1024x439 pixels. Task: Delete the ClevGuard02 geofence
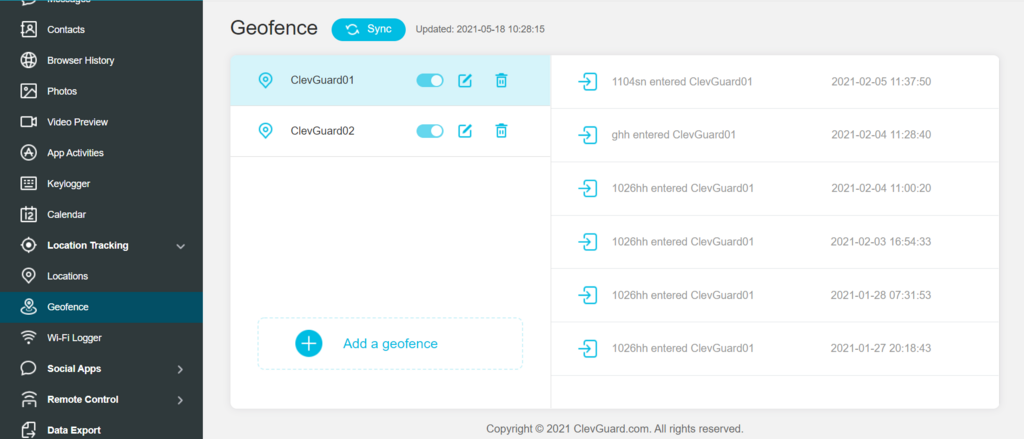[501, 131]
